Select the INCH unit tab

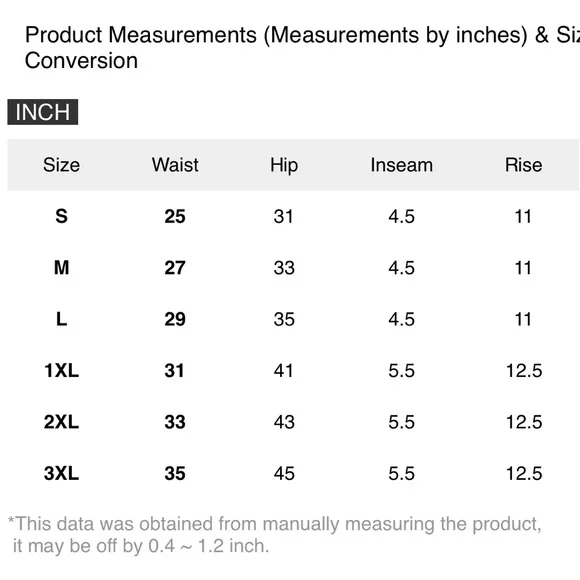click(x=43, y=112)
